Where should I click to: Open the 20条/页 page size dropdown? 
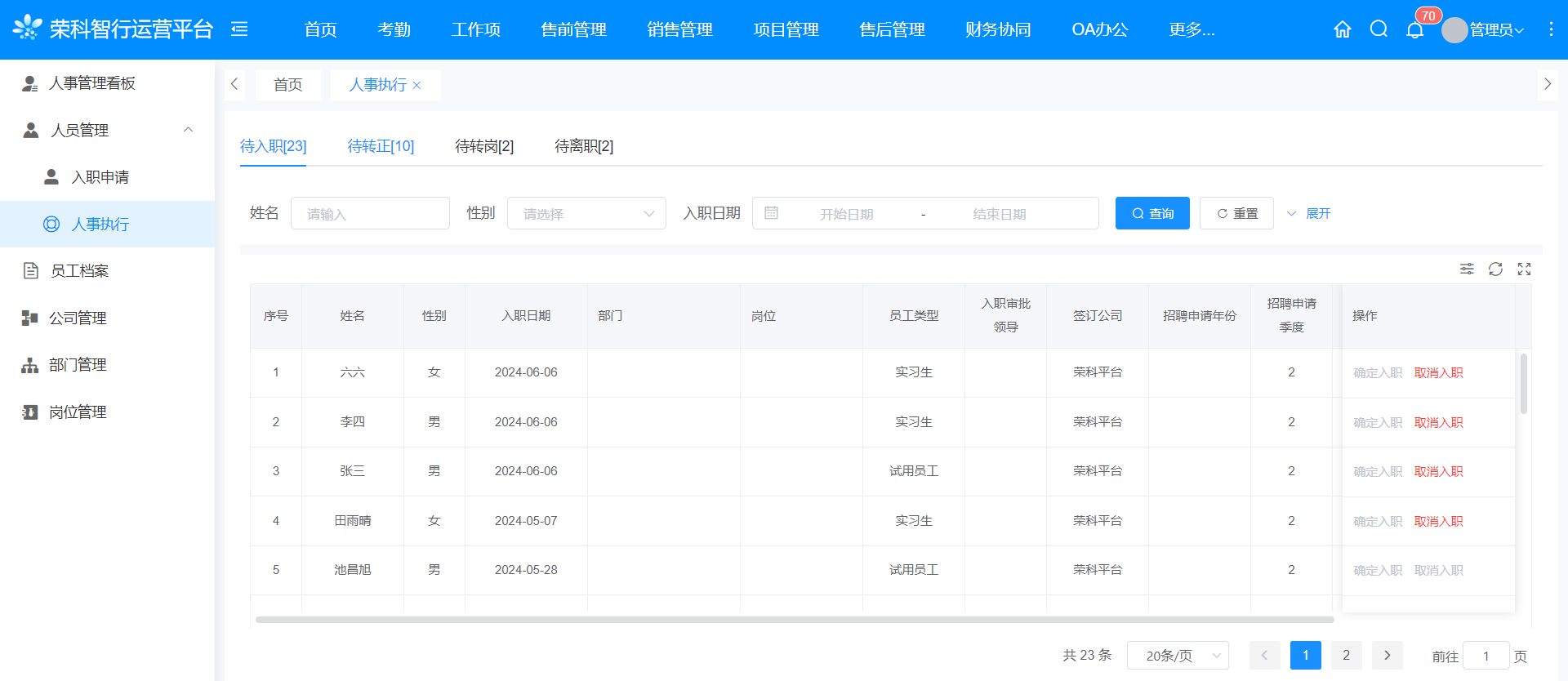(1177, 656)
